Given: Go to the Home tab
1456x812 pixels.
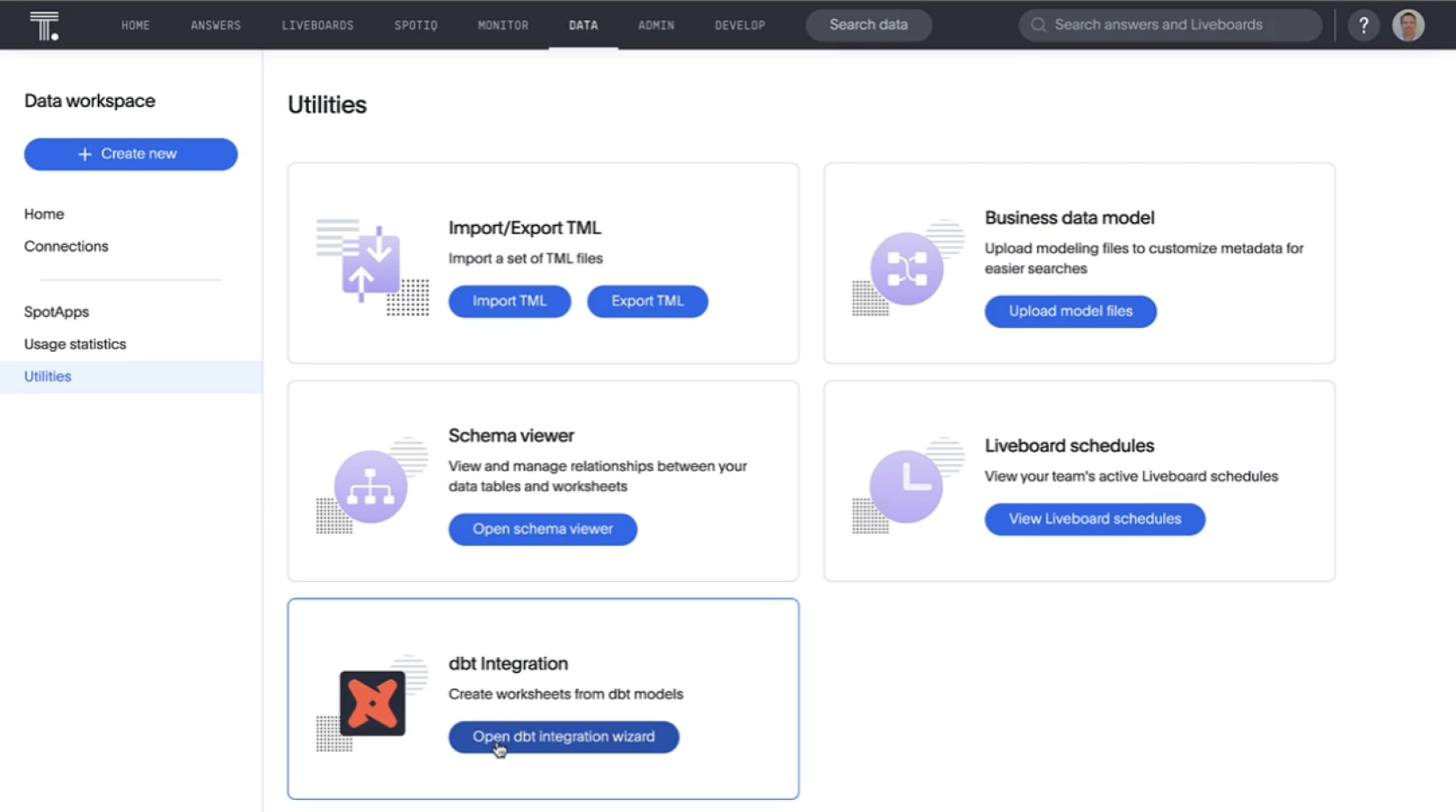Looking at the screenshot, I should (136, 25).
